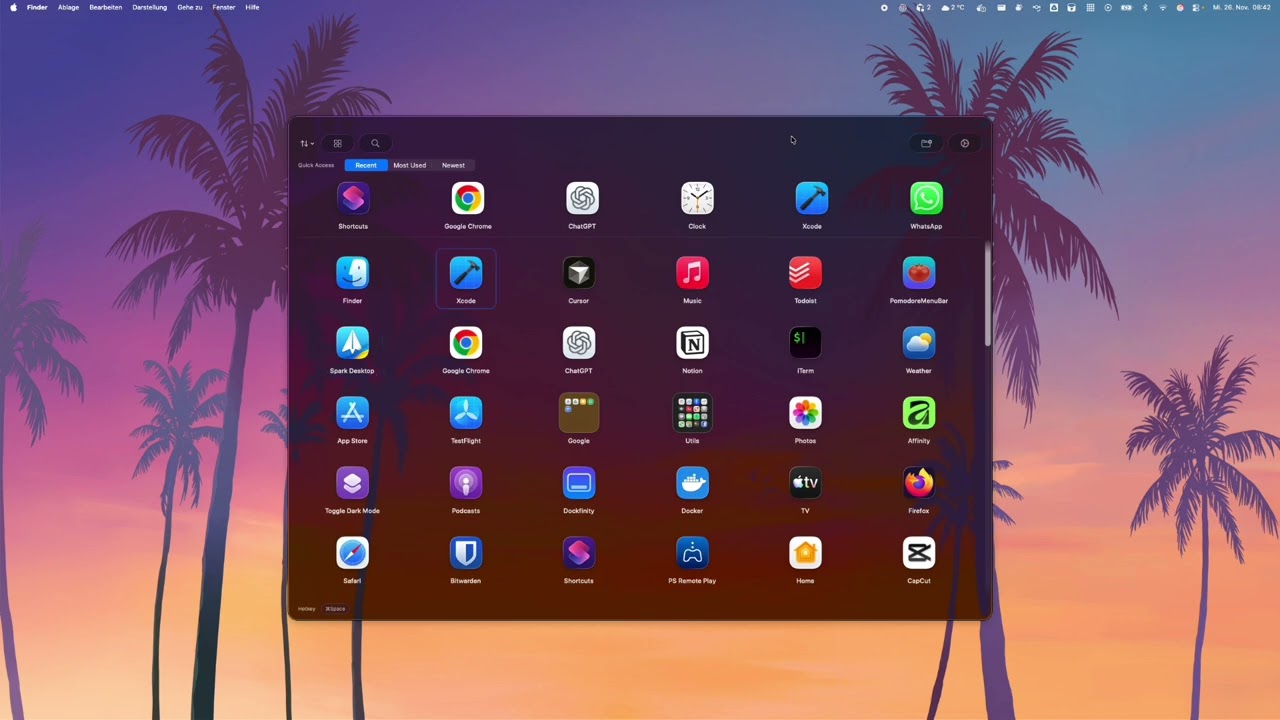
Task: Launch Xcode from the Quick Access row
Action: pos(812,198)
